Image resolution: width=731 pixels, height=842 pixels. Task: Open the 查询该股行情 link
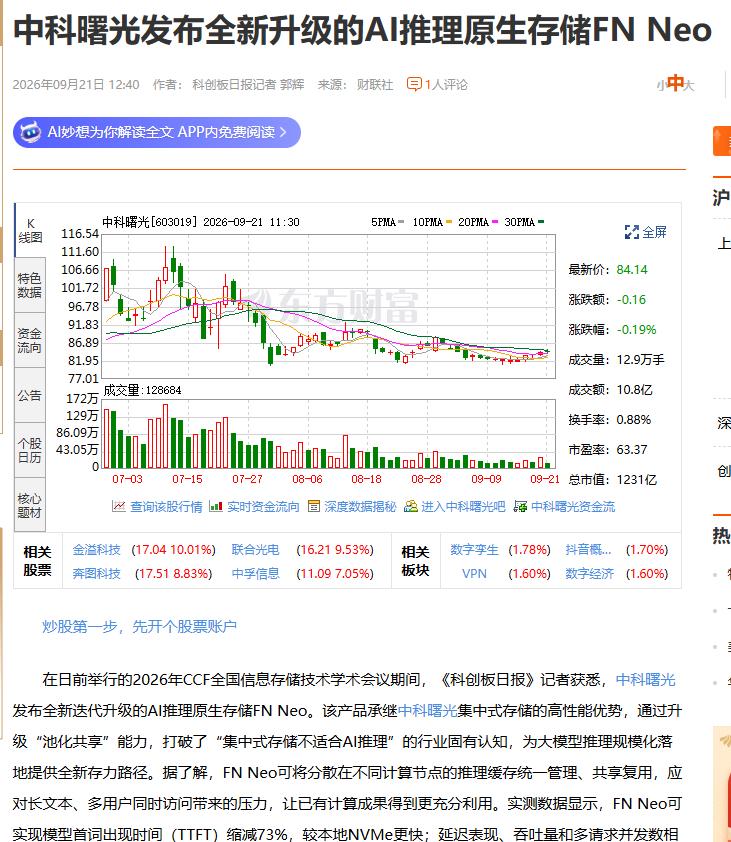[166, 506]
